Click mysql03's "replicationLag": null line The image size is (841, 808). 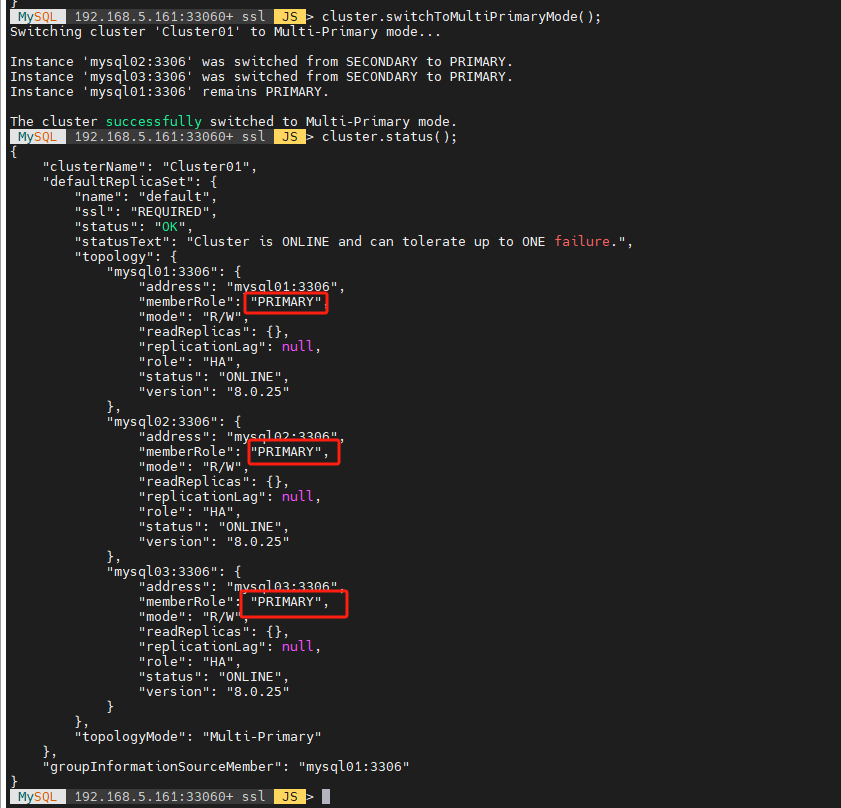(x=230, y=647)
